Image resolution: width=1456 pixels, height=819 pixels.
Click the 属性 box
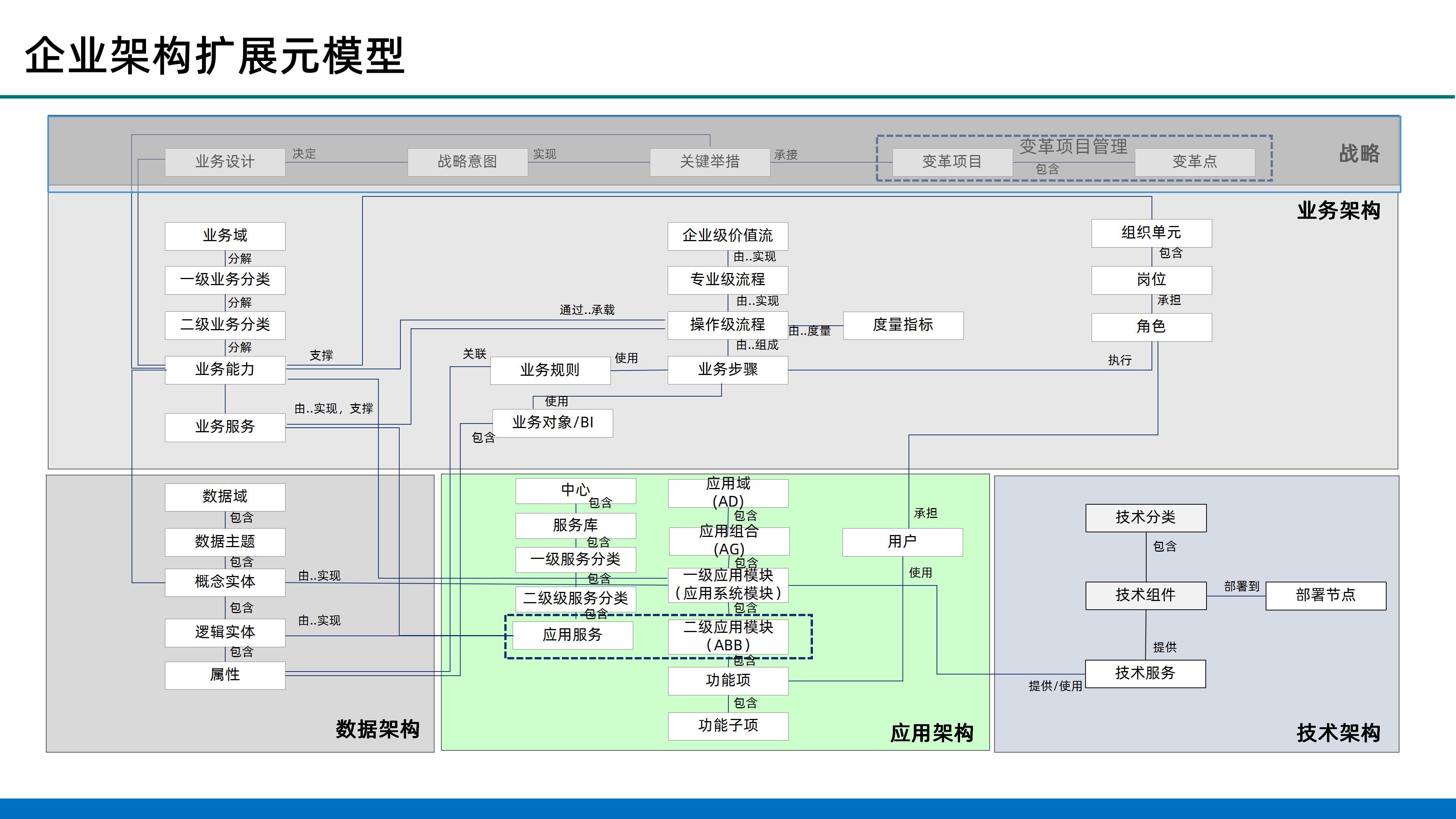coord(225,675)
